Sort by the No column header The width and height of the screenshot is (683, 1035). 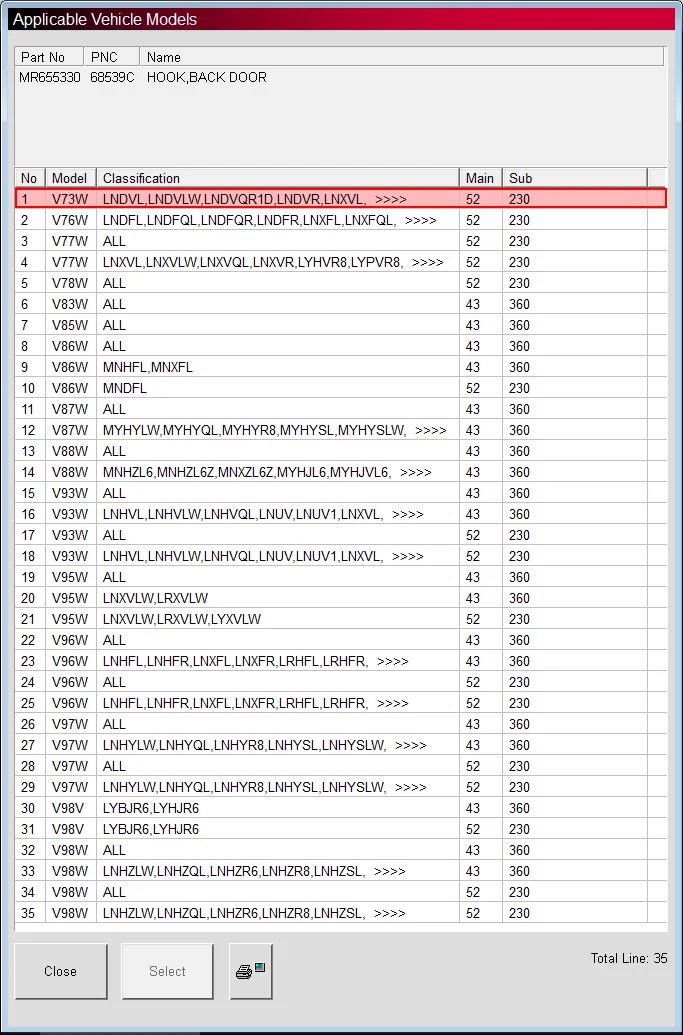coord(30,178)
